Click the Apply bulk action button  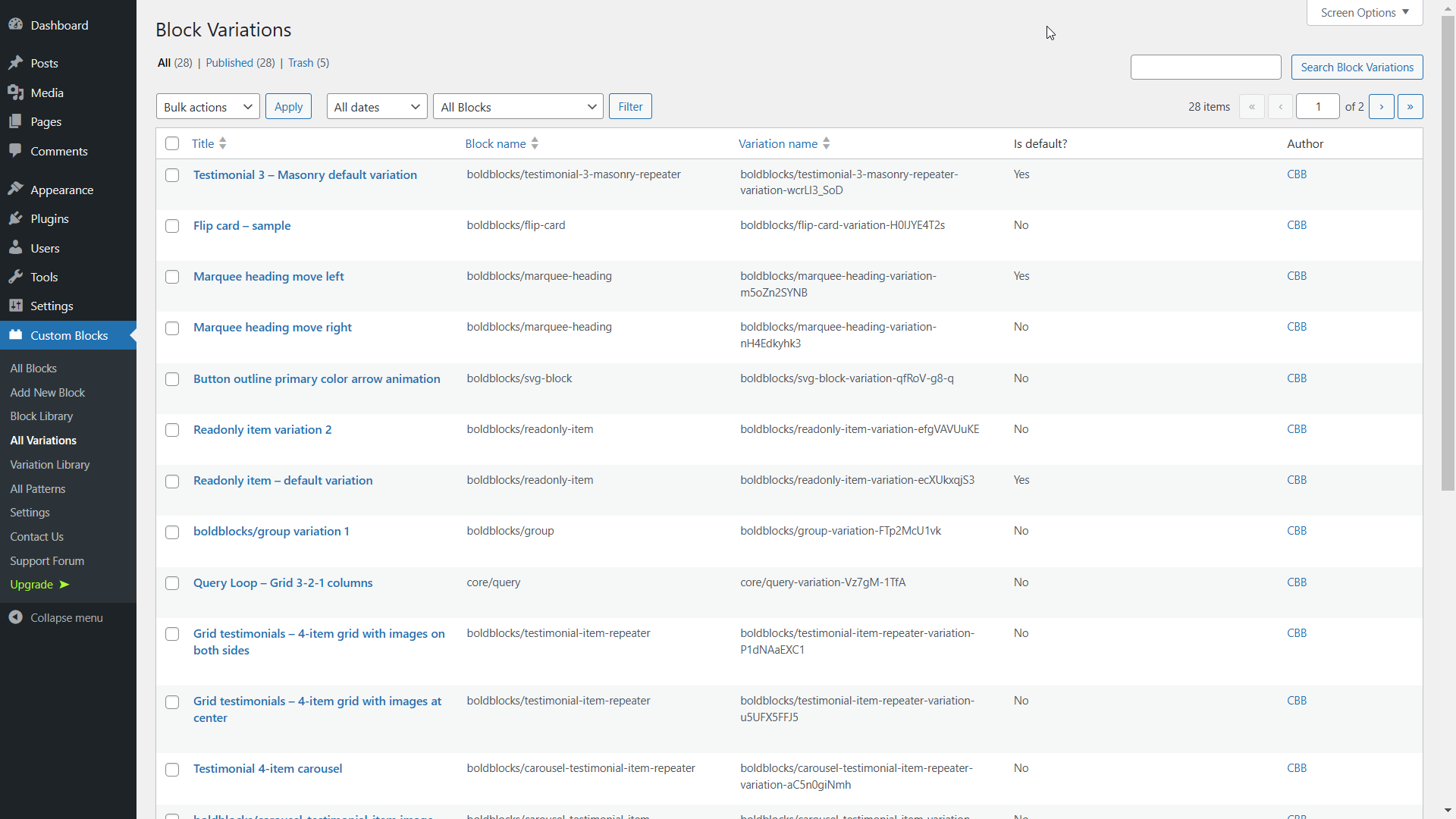[x=288, y=107]
